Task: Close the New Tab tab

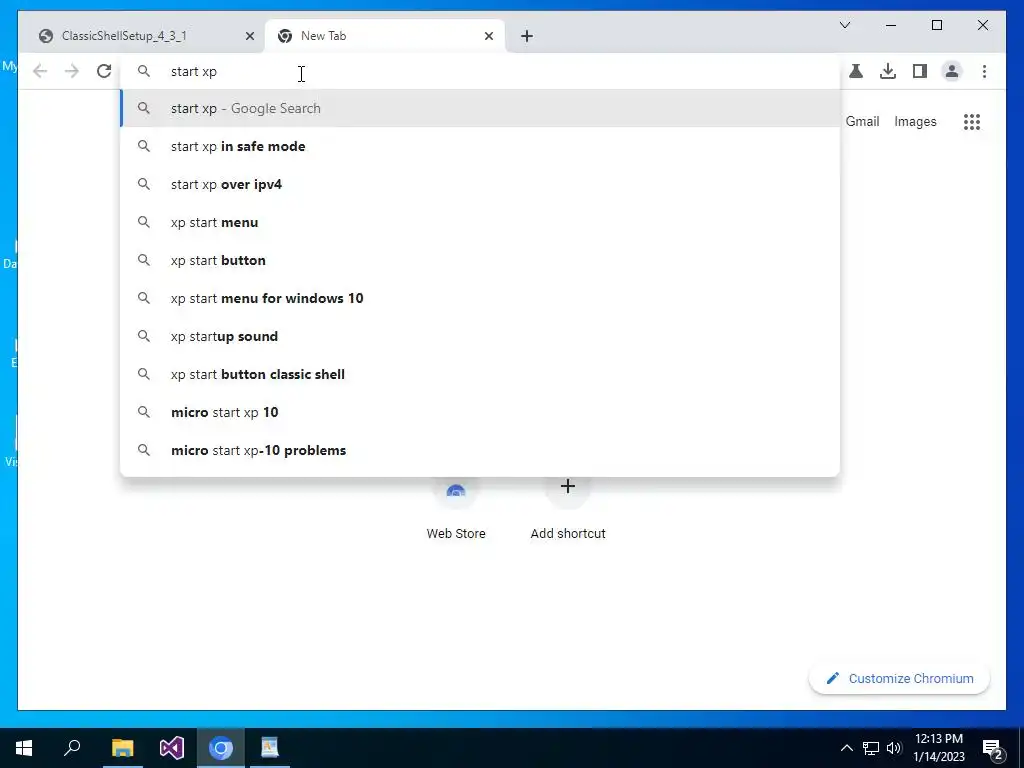Action: pos(488,36)
